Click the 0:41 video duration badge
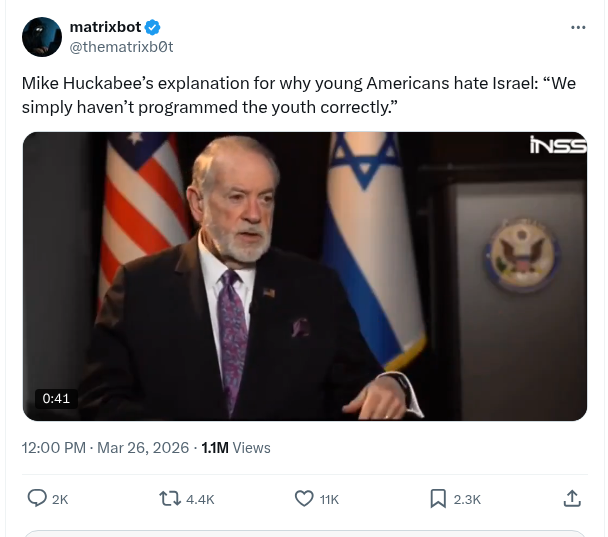Screen dimensions: 608x537 [x=57, y=398]
